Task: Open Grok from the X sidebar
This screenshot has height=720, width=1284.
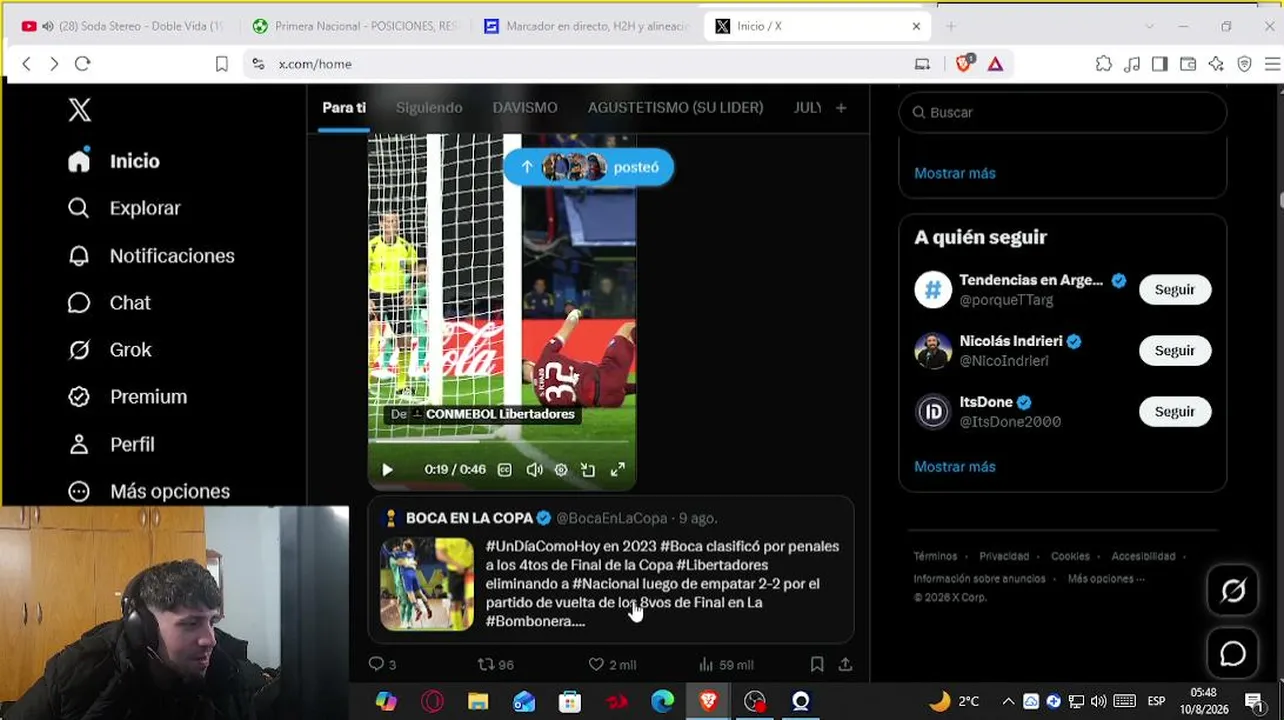Action: pos(110,350)
